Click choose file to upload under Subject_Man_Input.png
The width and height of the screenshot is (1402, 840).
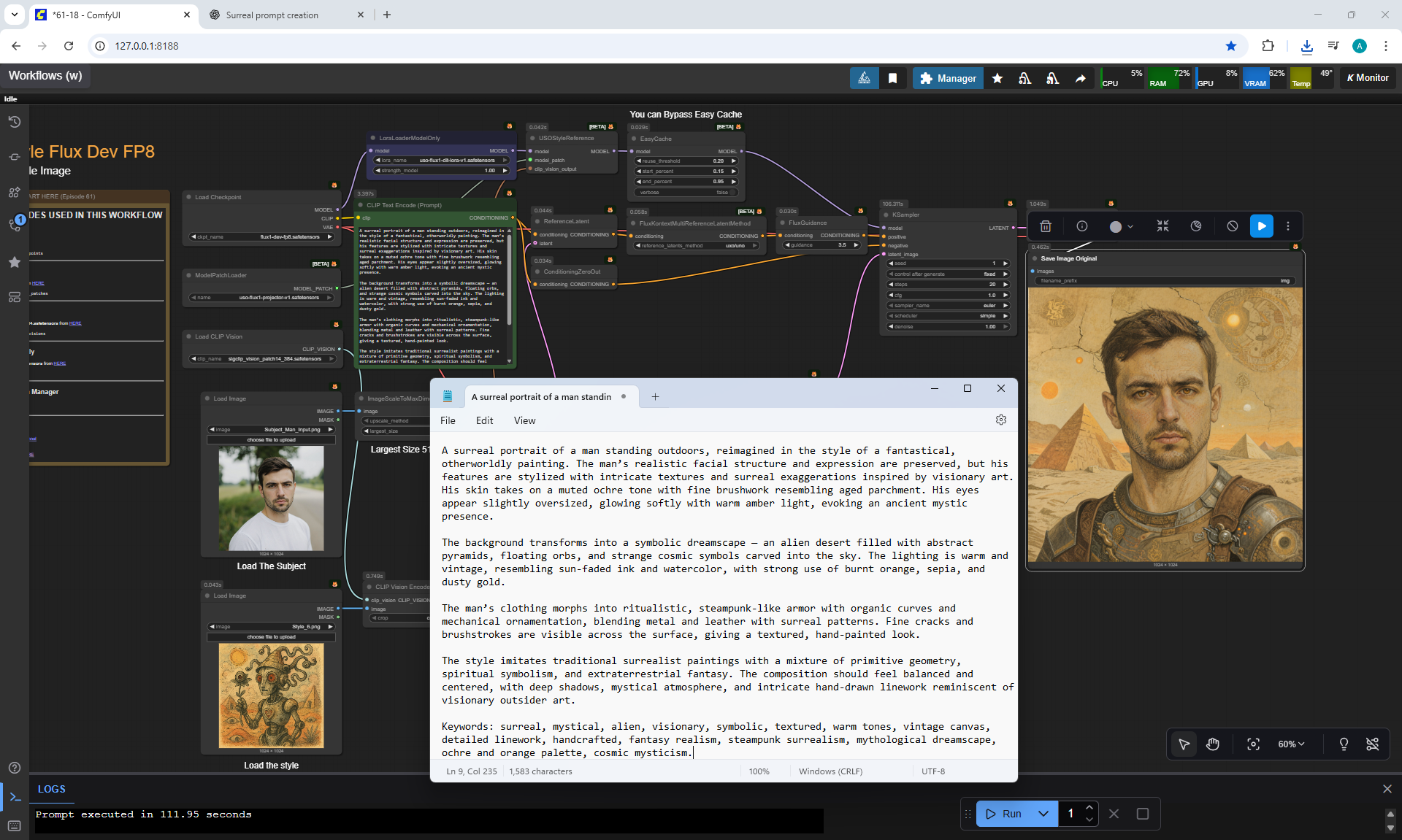(271, 440)
